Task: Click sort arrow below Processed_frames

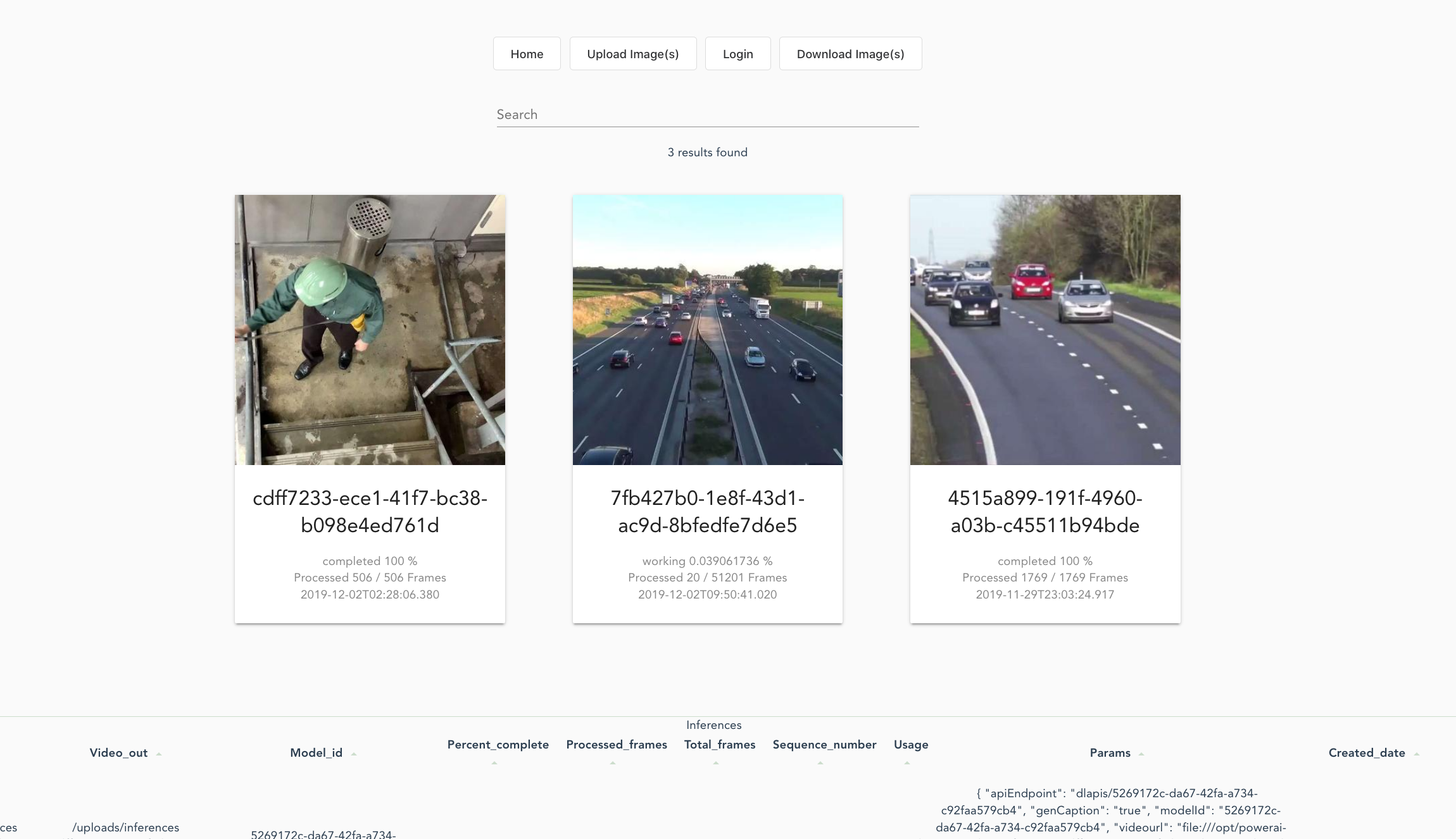Action: [613, 763]
